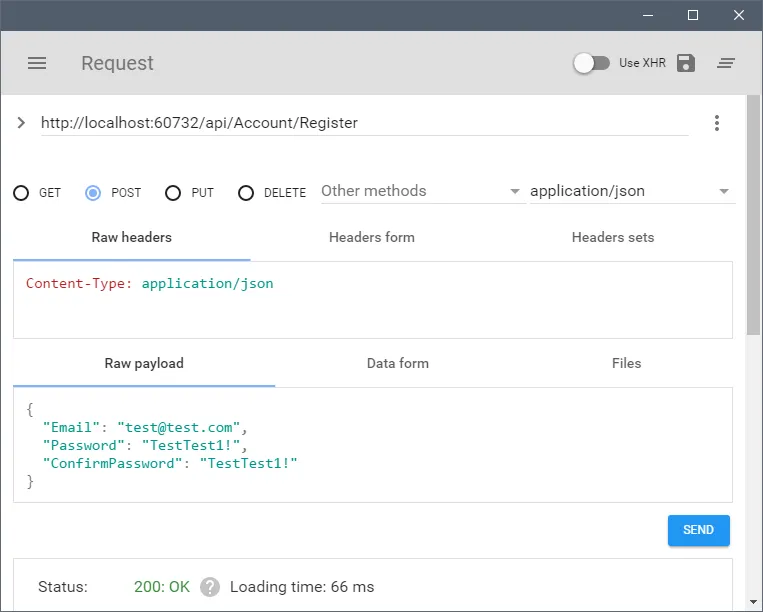The width and height of the screenshot is (763, 612).
Task: Click the "ConfirmPassword" key in payload
Action: 113,464
